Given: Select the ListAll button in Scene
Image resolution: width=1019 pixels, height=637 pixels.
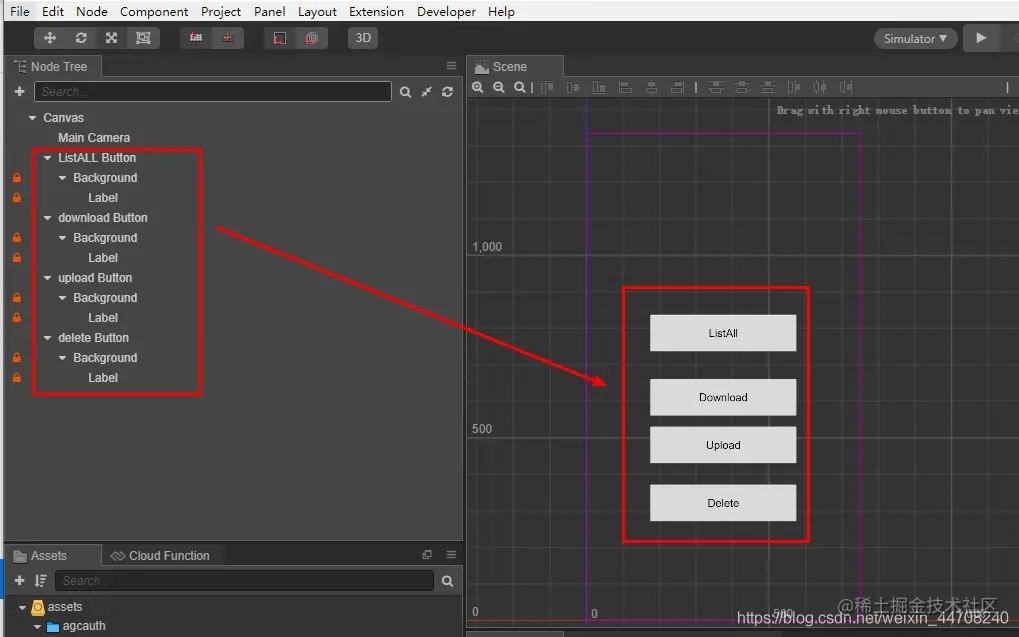Looking at the screenshot, I should coord(723,333).
